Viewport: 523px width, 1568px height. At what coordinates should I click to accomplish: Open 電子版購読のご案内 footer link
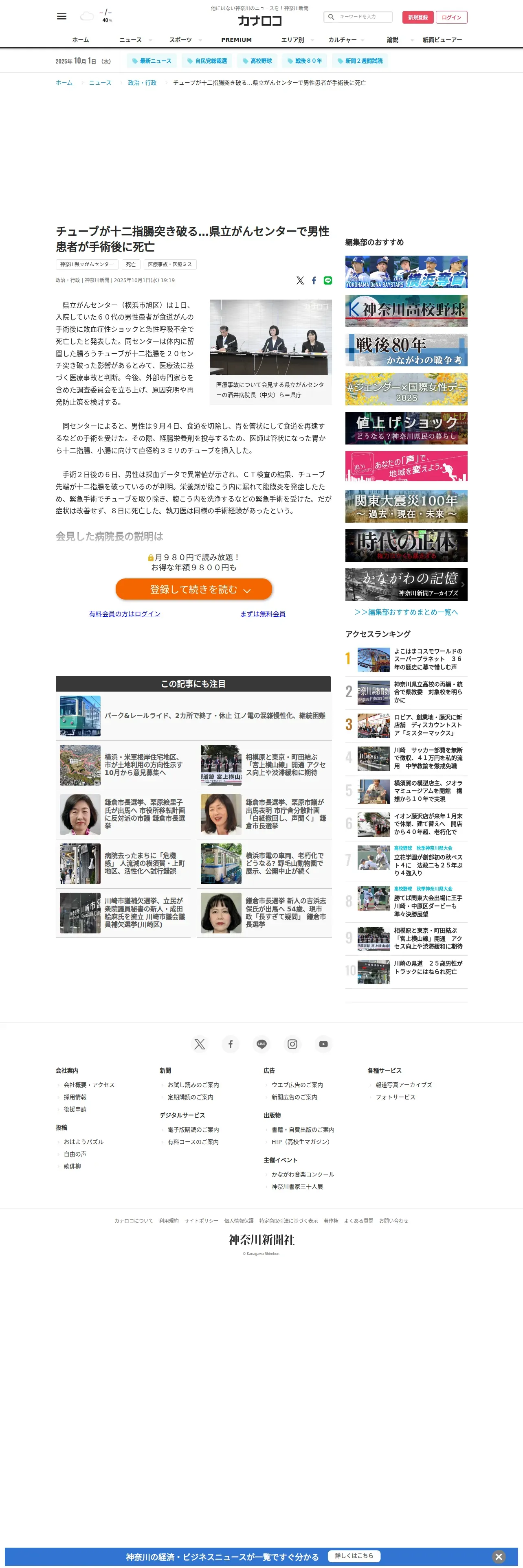[x=193, y=1130]
